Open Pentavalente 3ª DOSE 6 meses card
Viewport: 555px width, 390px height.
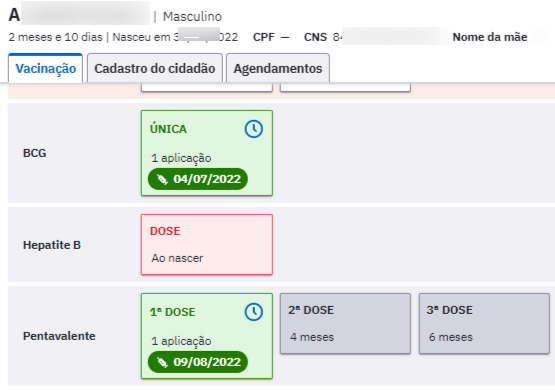(484, 323)
